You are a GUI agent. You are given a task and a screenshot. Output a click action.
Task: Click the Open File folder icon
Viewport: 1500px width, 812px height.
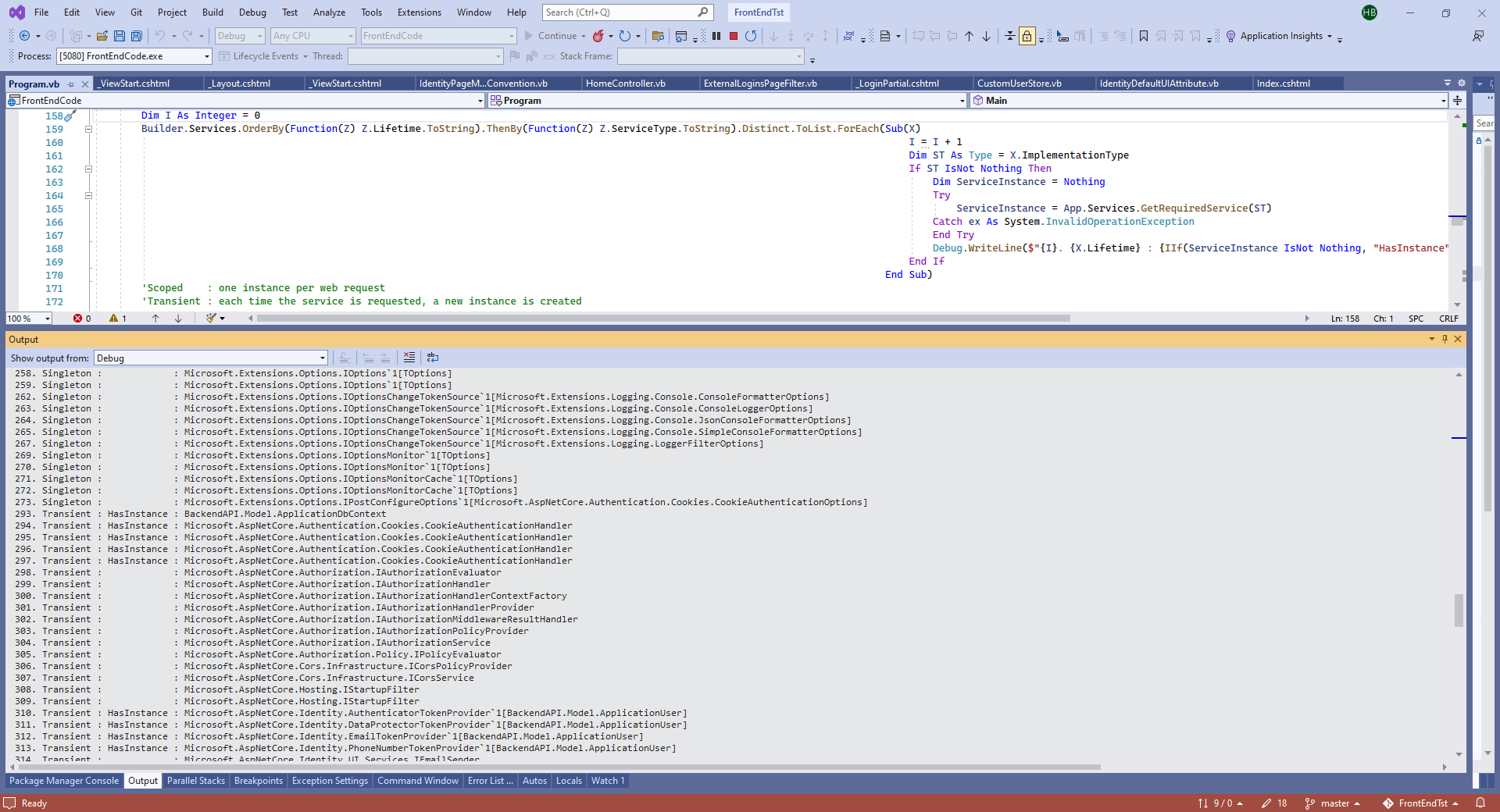[102, 36]
